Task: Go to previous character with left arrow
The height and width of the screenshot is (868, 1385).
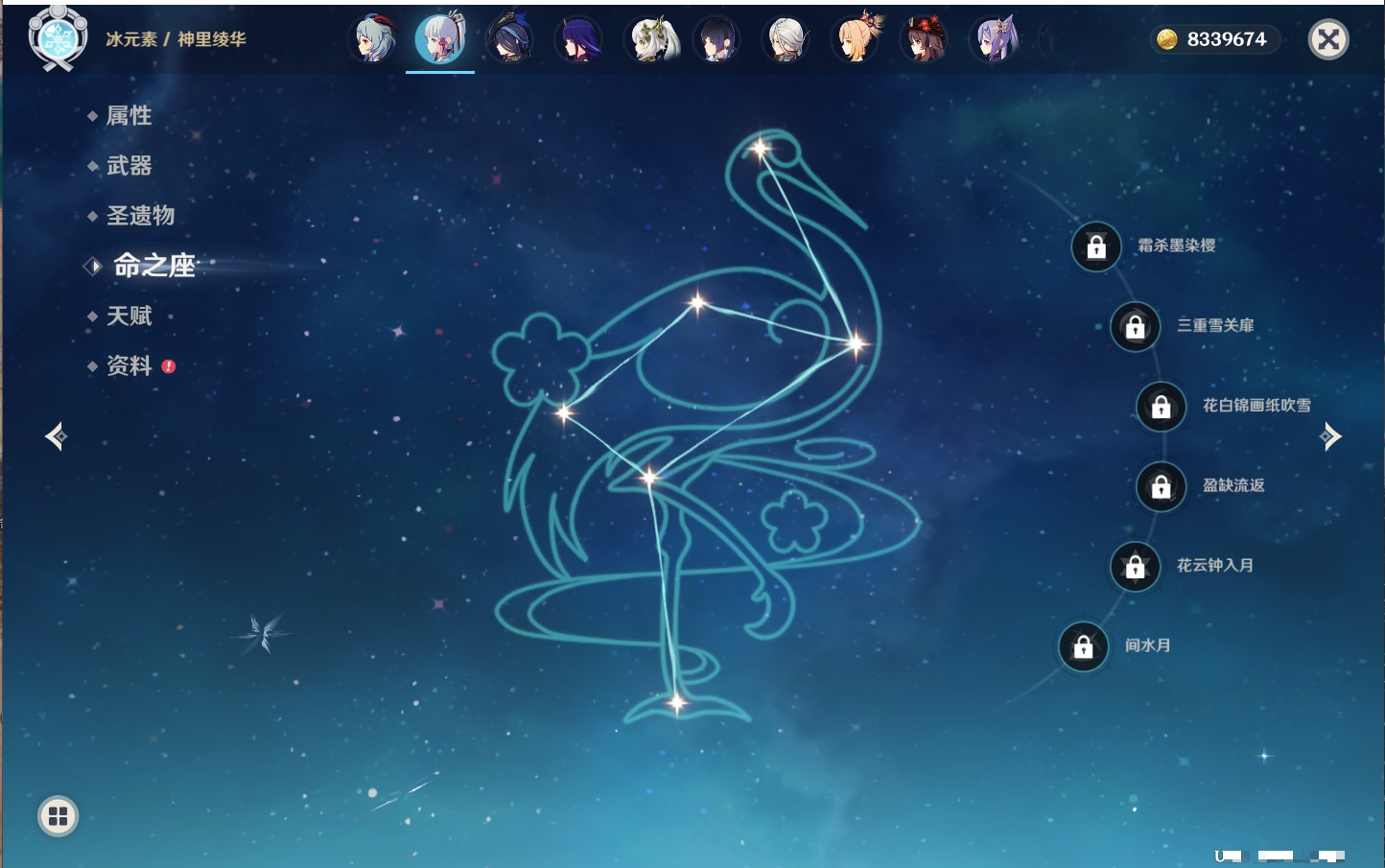Action: 56,436
